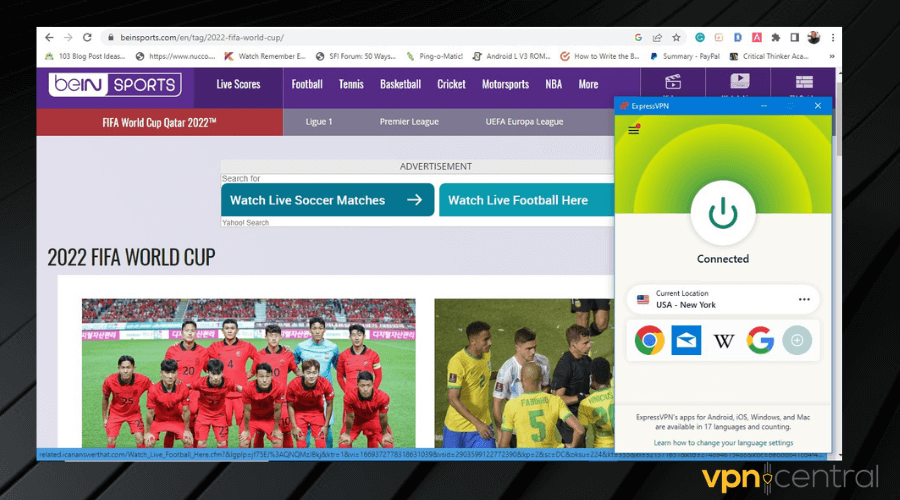900x500 pixels.
Task: Expand the More navigation menu
Action: click(588, 85)
